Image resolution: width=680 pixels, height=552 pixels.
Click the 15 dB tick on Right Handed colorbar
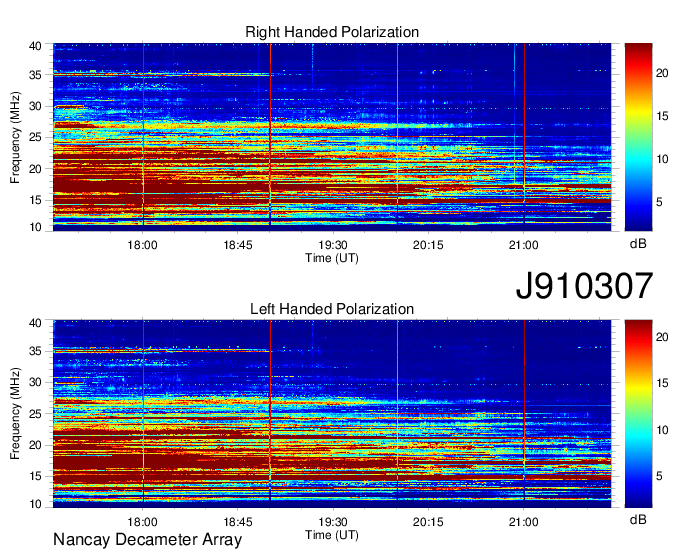[662, 116]
